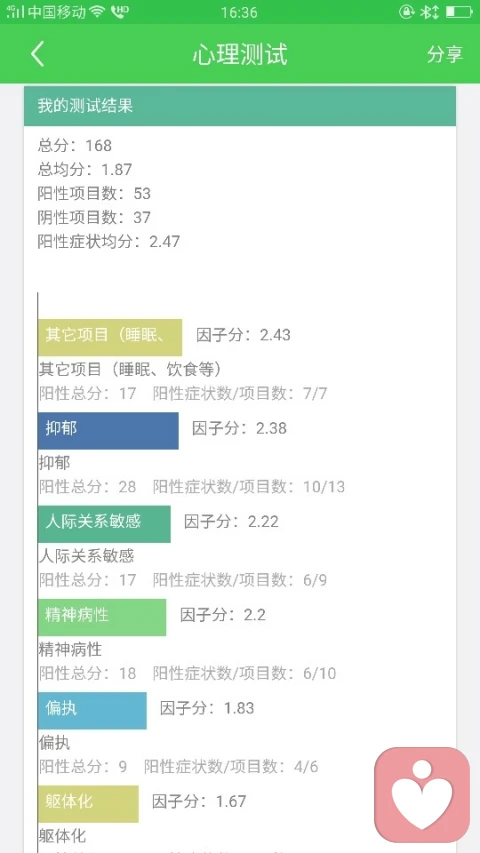Image resolution: width=480 pixels, height=853 pixels.
Task: Tap the battery indicator icon
Action: point(459,12)
